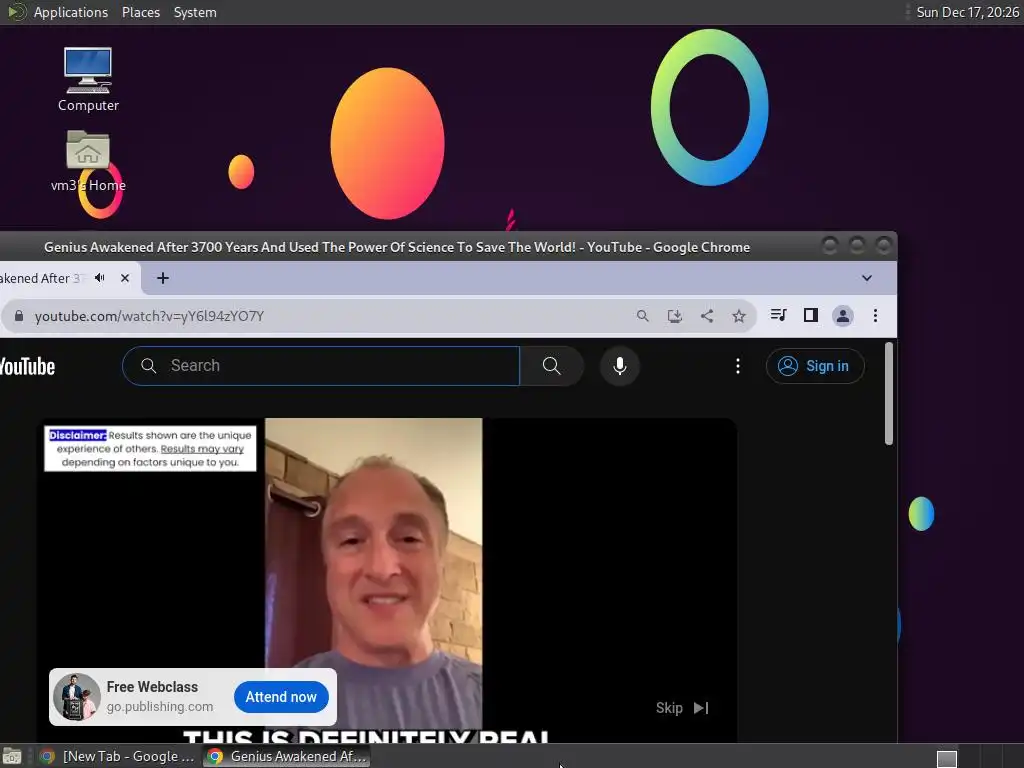Grab the page vertical scrollbar
Screen dimensions: 1024x768
pos(888,393)
